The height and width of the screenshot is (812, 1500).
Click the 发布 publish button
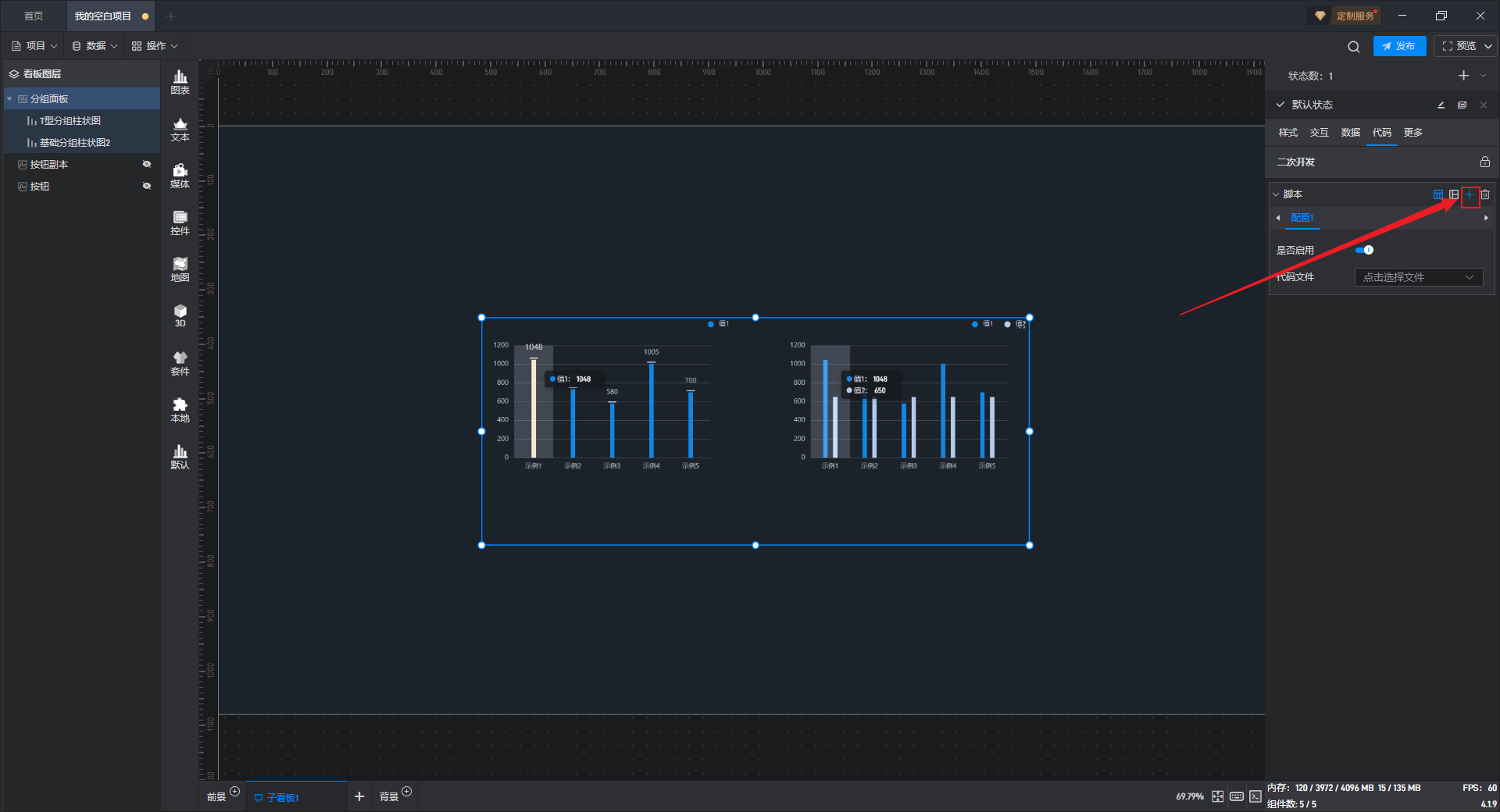[x=1398, y=46]
